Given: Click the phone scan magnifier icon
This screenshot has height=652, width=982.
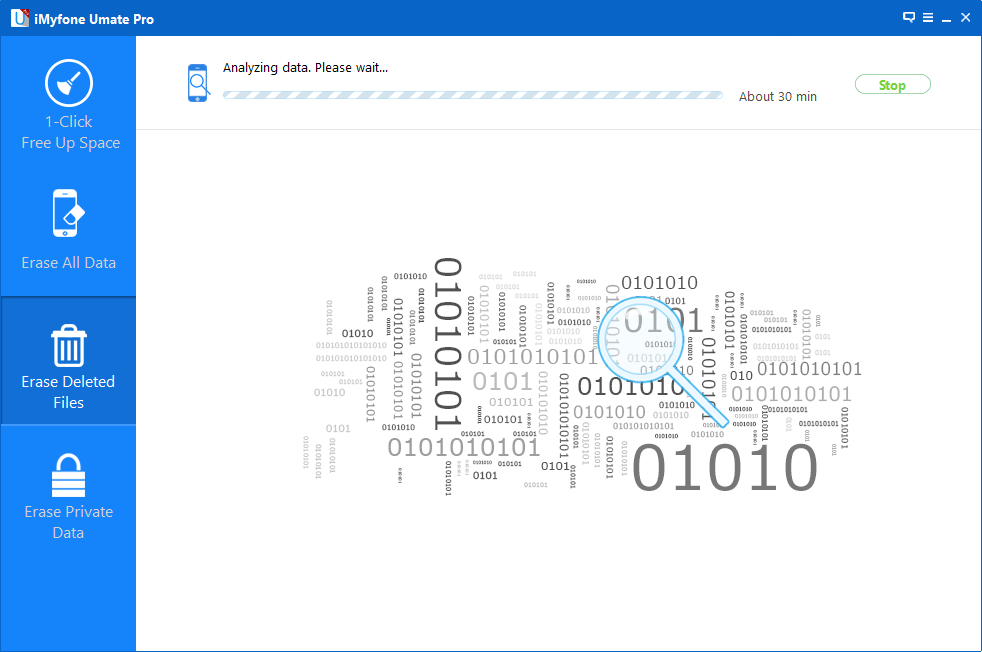Looking at the screenshot, I should [x=198, y=83].
